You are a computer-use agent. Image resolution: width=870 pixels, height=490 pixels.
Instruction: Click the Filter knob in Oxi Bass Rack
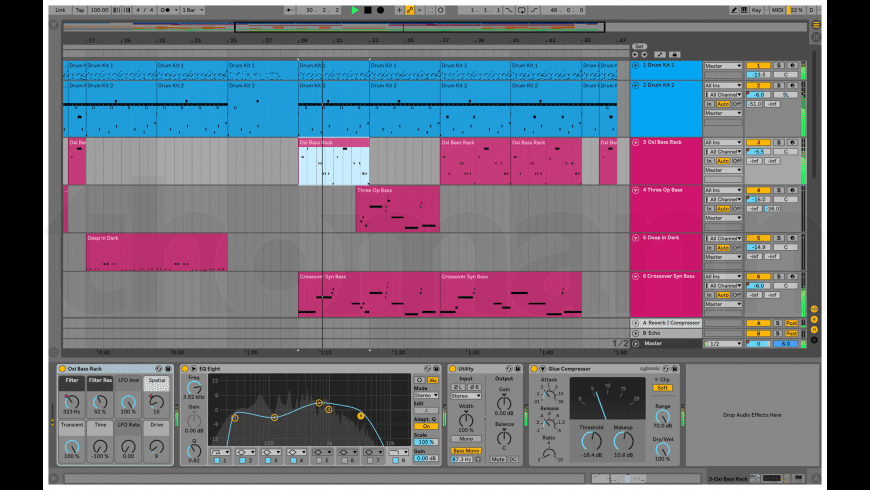point(72,401)
